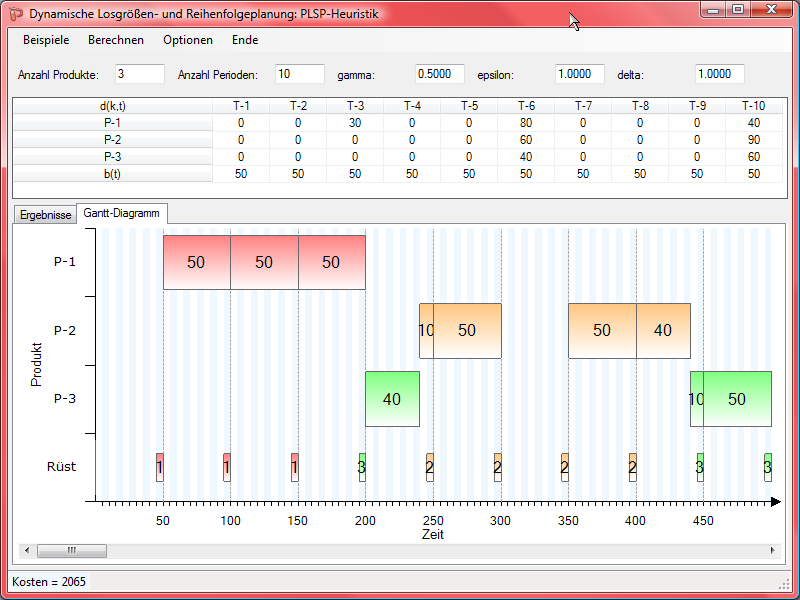800x600 pixels.
Task: Click the resize grip in status bar corner
Action: click(783, 583)
